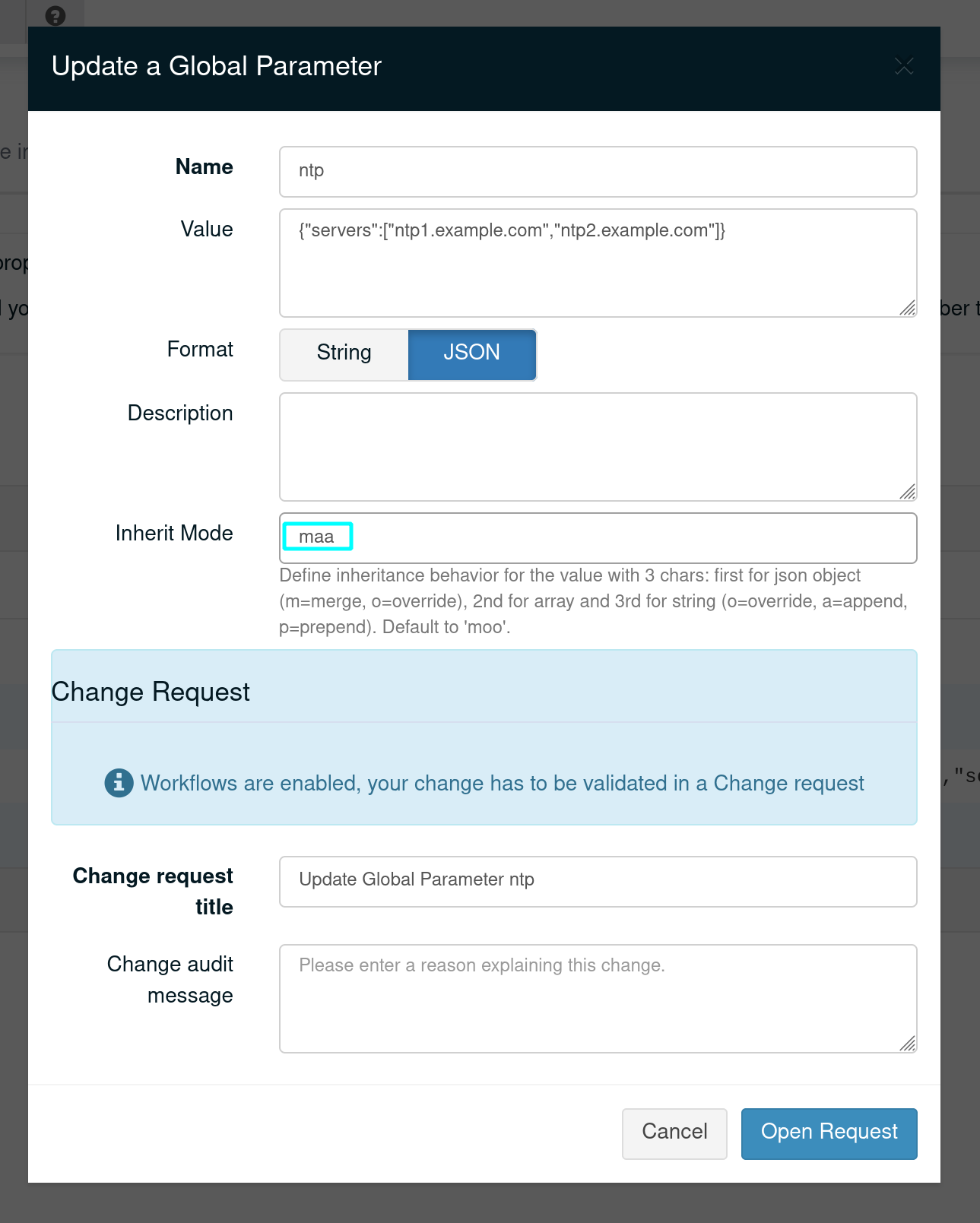Click the workflows validation notice text

point(502,783)
